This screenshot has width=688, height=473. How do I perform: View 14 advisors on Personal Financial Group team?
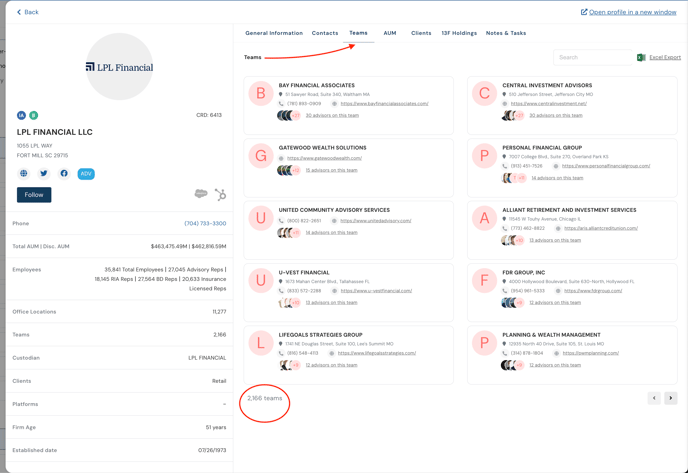click(557, 178)
